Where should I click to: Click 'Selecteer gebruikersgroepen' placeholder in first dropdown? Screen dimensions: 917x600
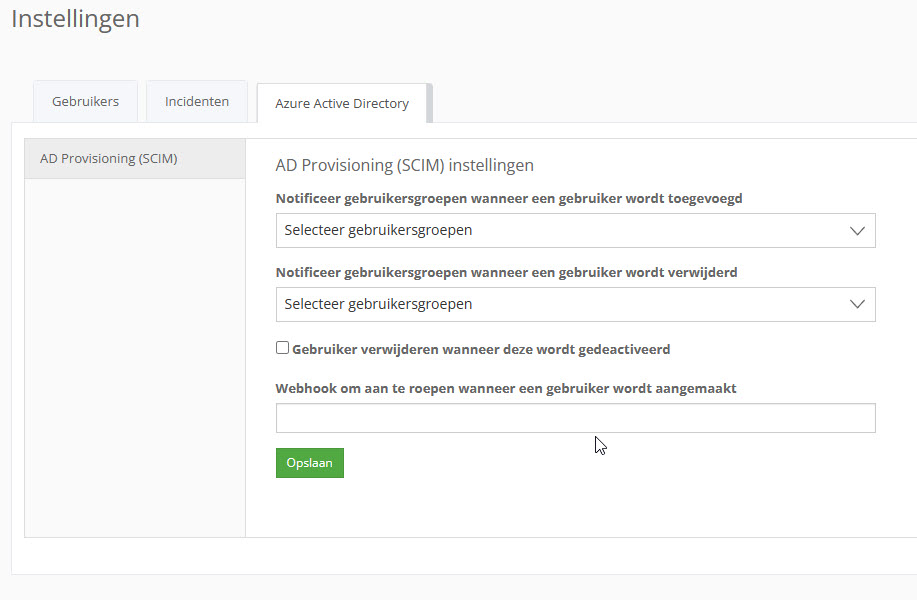pyautogui.click(x=378, y=230)
